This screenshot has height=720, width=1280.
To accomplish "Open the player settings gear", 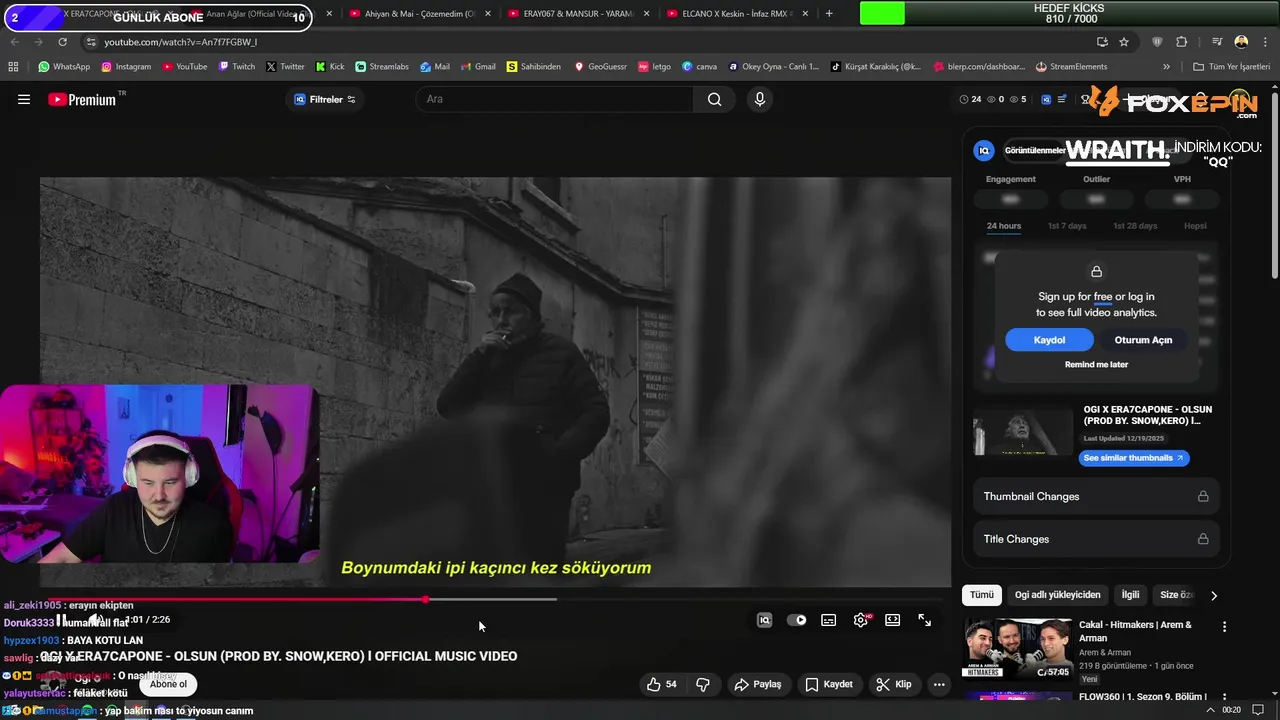I will pos(861,620).
